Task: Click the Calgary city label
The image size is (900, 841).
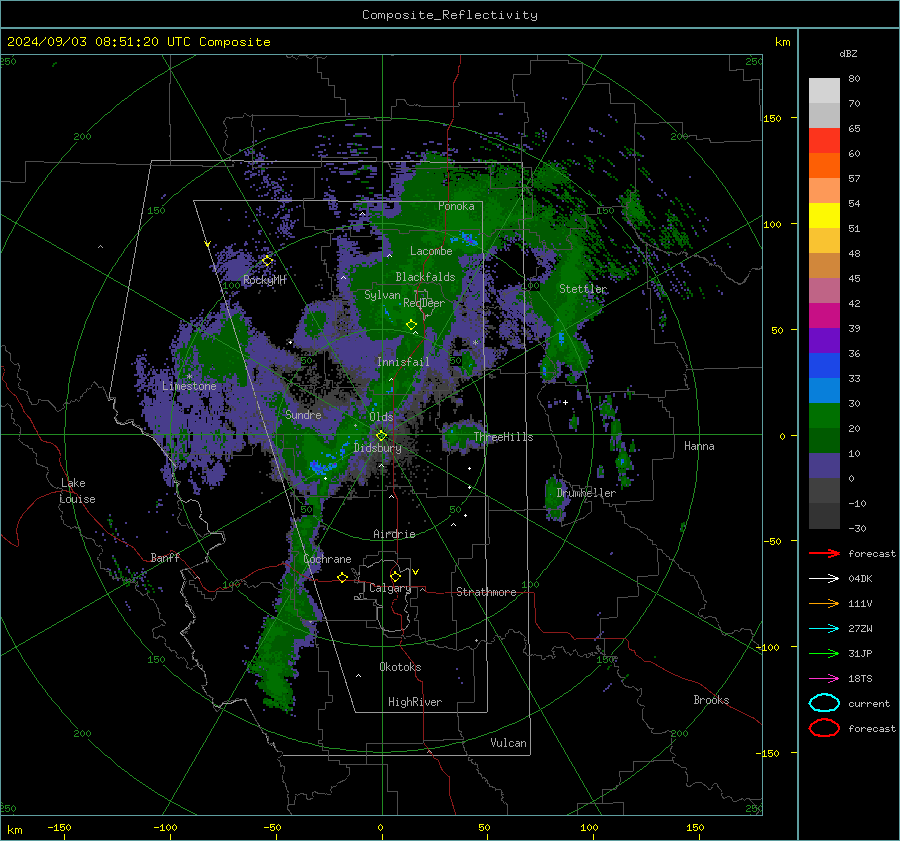Action: [x=390, y=588]
